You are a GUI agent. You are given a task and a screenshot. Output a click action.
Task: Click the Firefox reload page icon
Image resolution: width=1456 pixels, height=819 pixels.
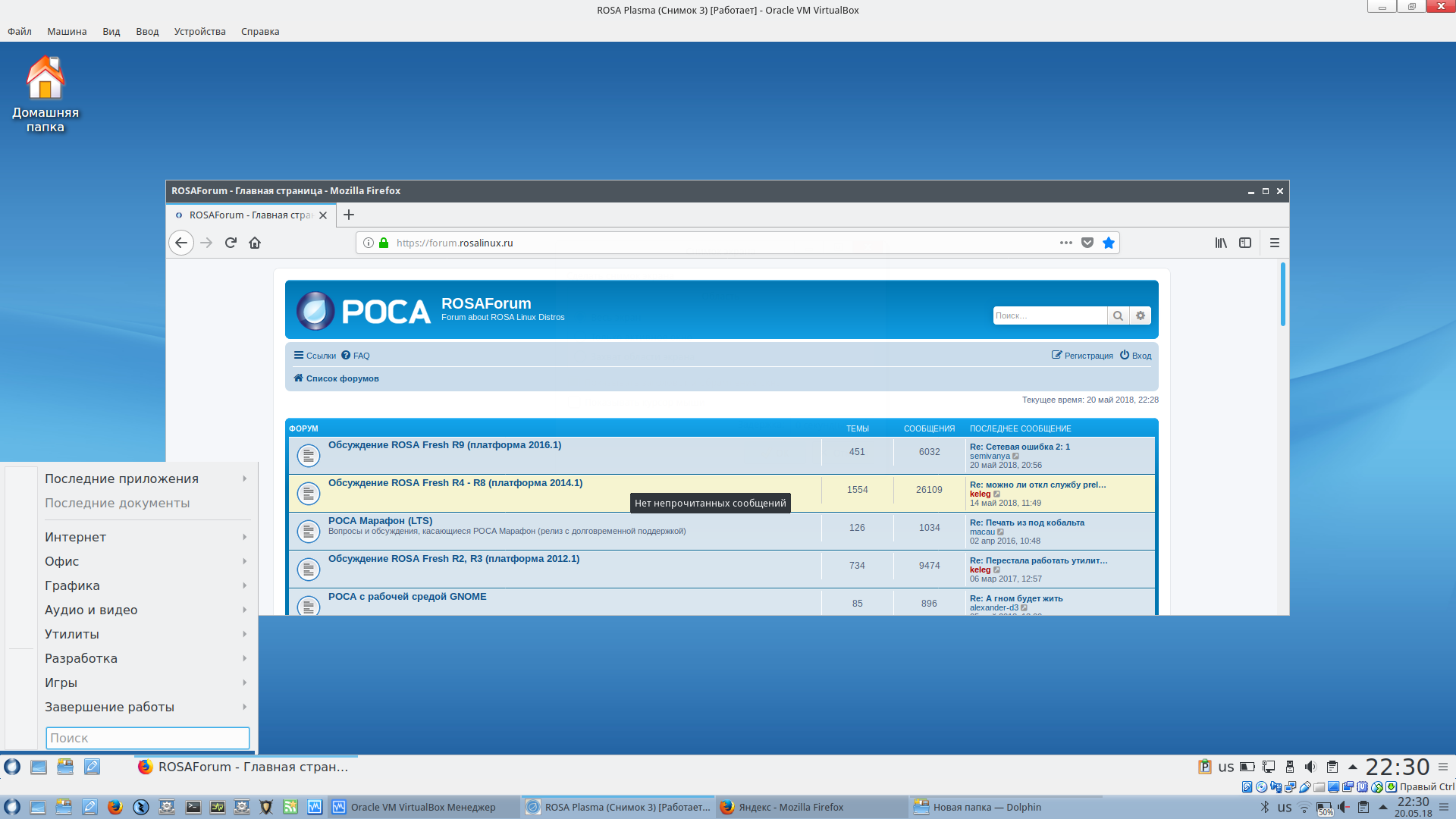coord(231,243)
